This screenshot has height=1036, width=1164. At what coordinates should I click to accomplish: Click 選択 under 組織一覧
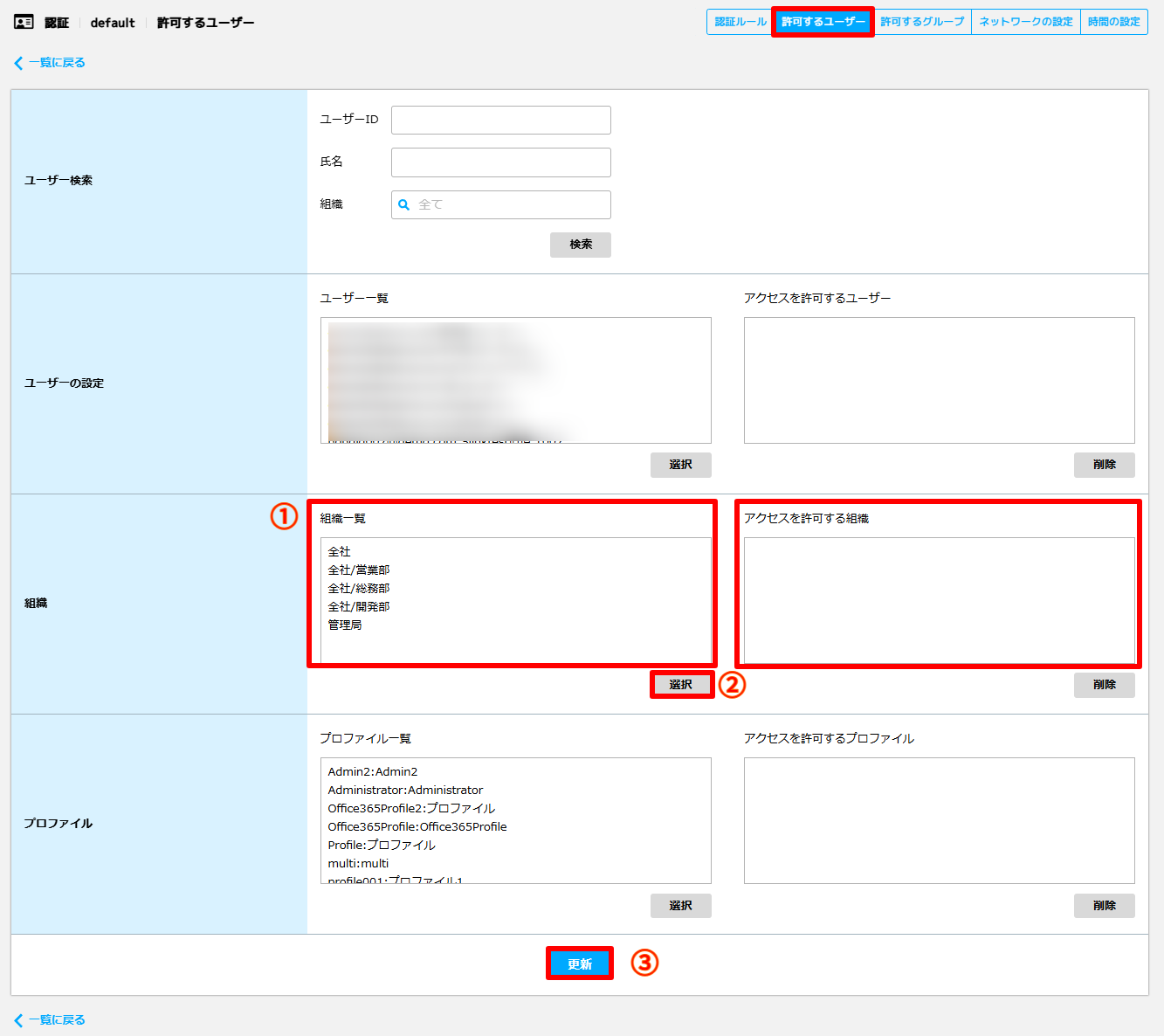point(681,685)
